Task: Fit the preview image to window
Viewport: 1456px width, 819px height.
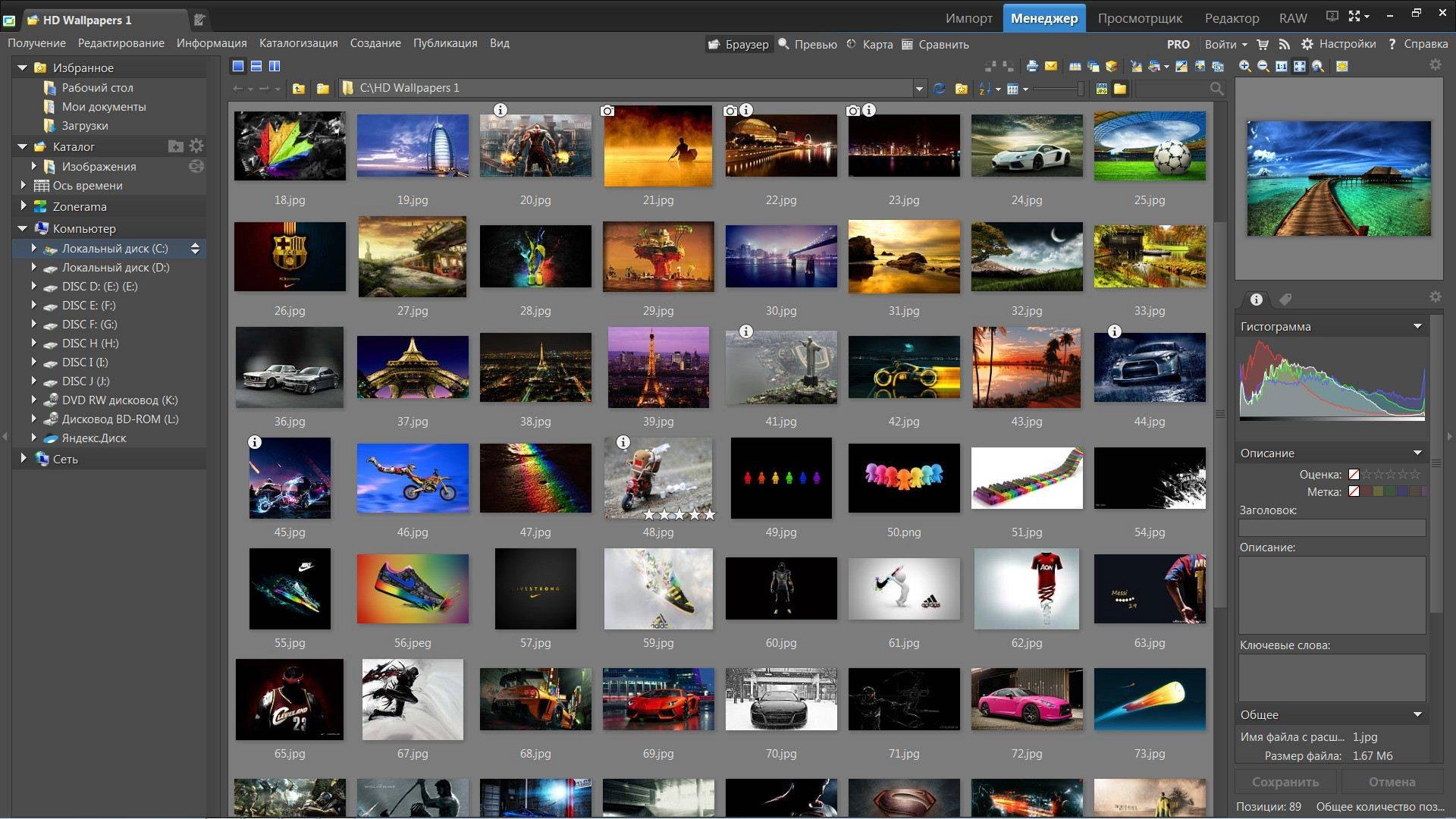Action: click(x=1300, y=67)
